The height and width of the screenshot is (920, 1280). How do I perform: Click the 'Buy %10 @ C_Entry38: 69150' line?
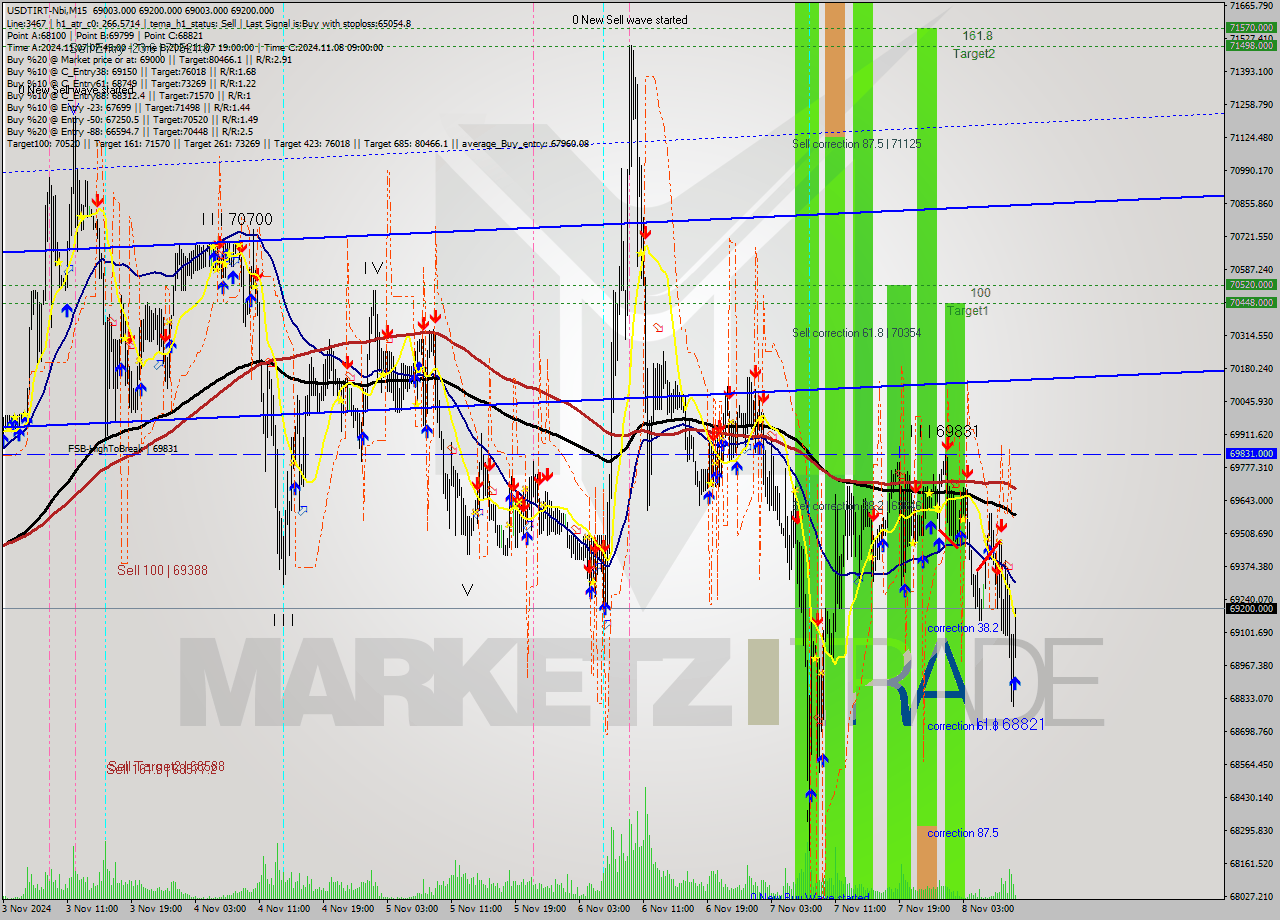point(131,71)
